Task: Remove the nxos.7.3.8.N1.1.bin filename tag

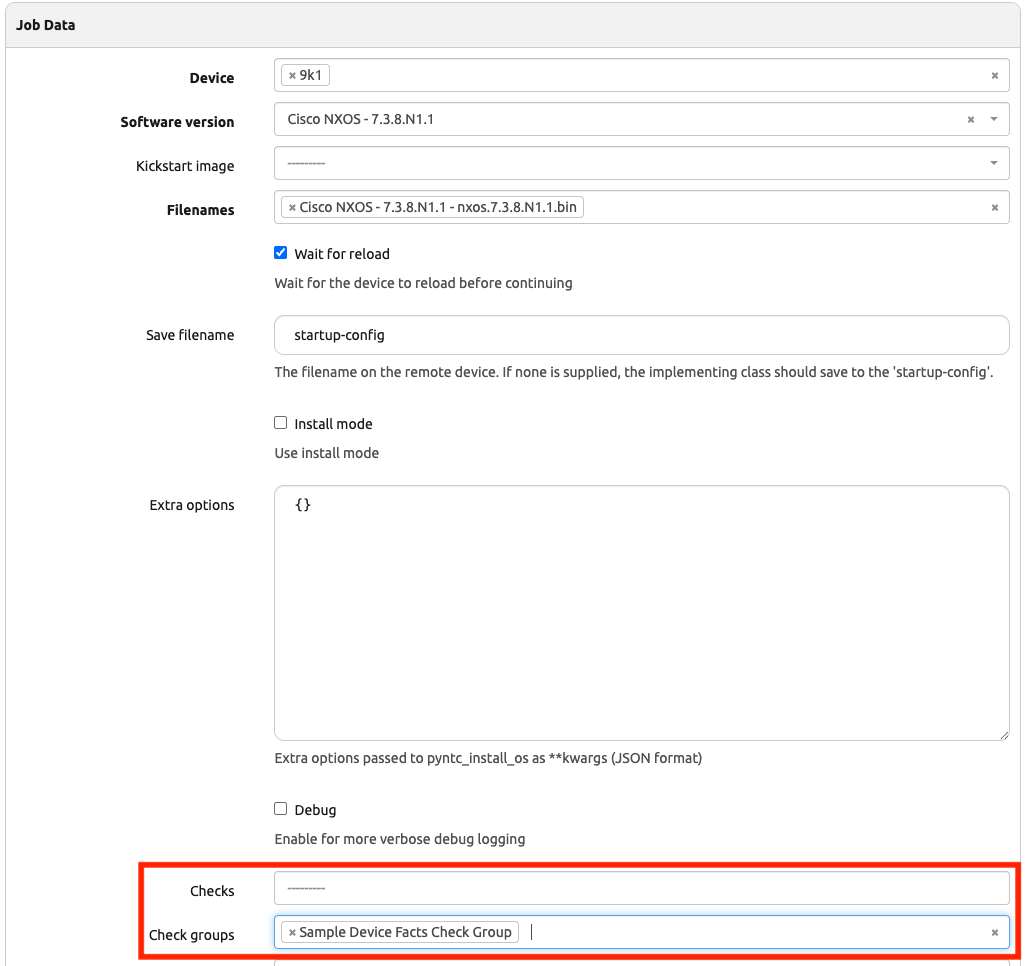Action: (x=291, y=205)
